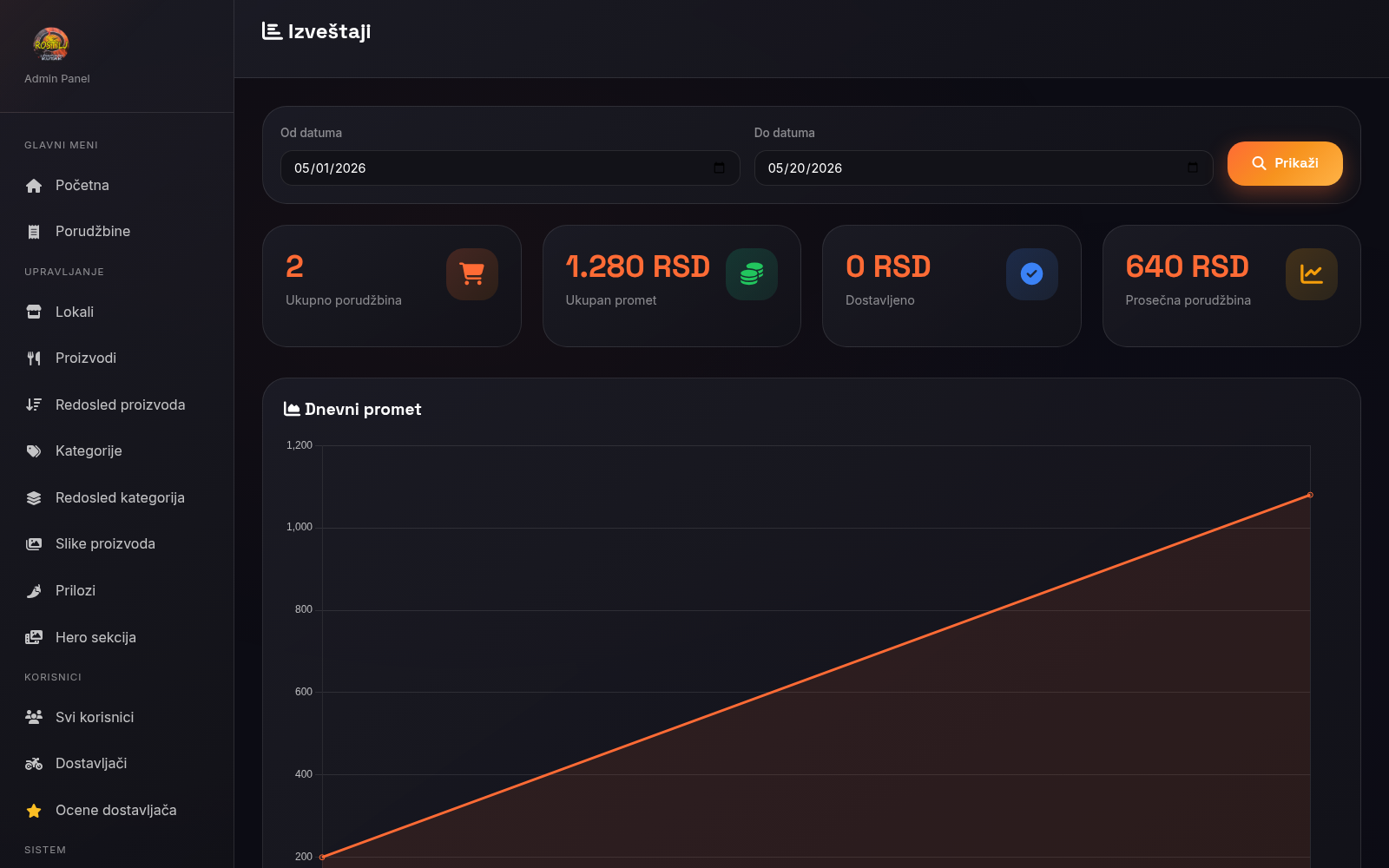Click the 1,000 y-axis label
This screenshot has height=868, width=1389.
(x=300, y=527)
